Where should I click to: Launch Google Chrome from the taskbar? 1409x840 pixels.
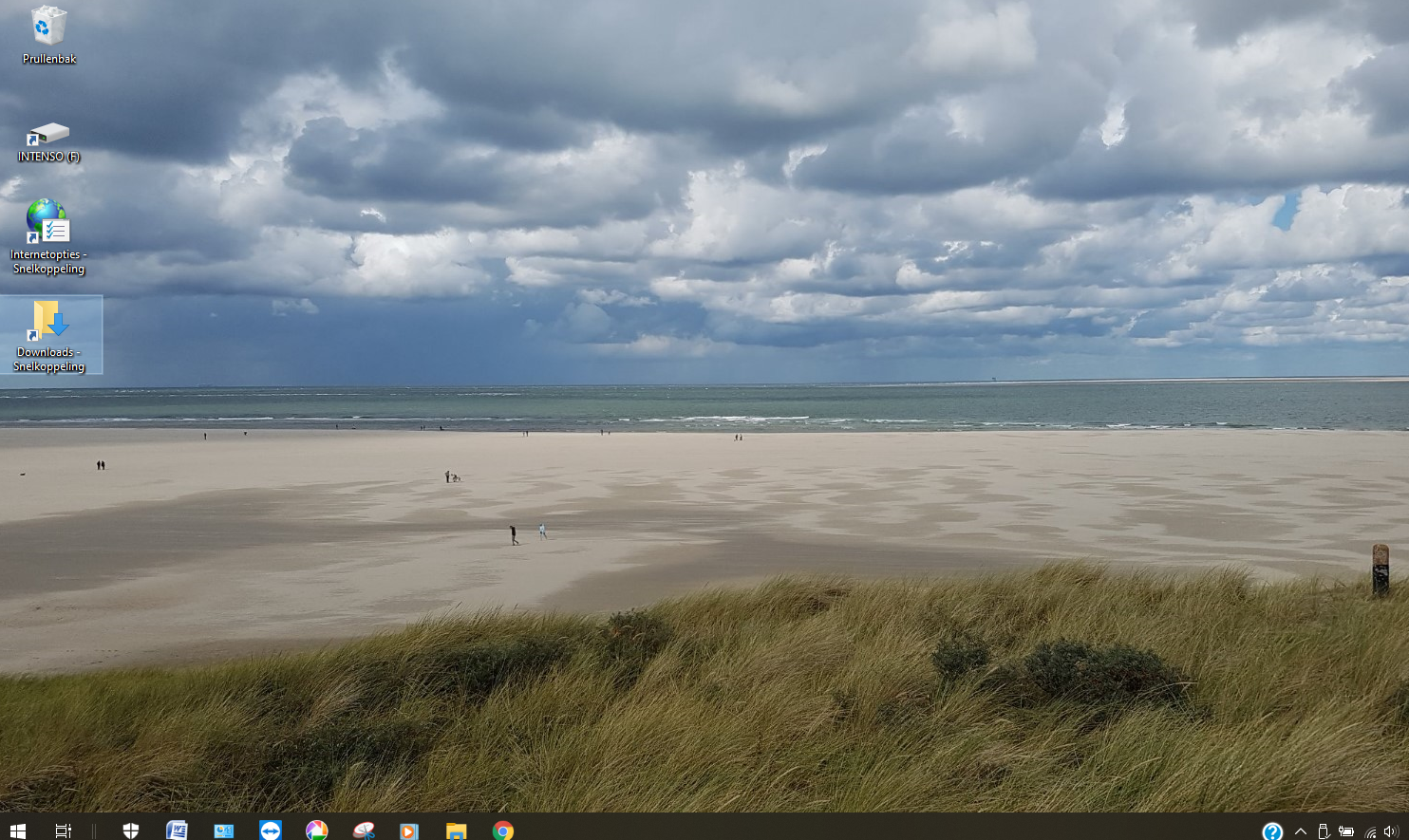(503, 831)
